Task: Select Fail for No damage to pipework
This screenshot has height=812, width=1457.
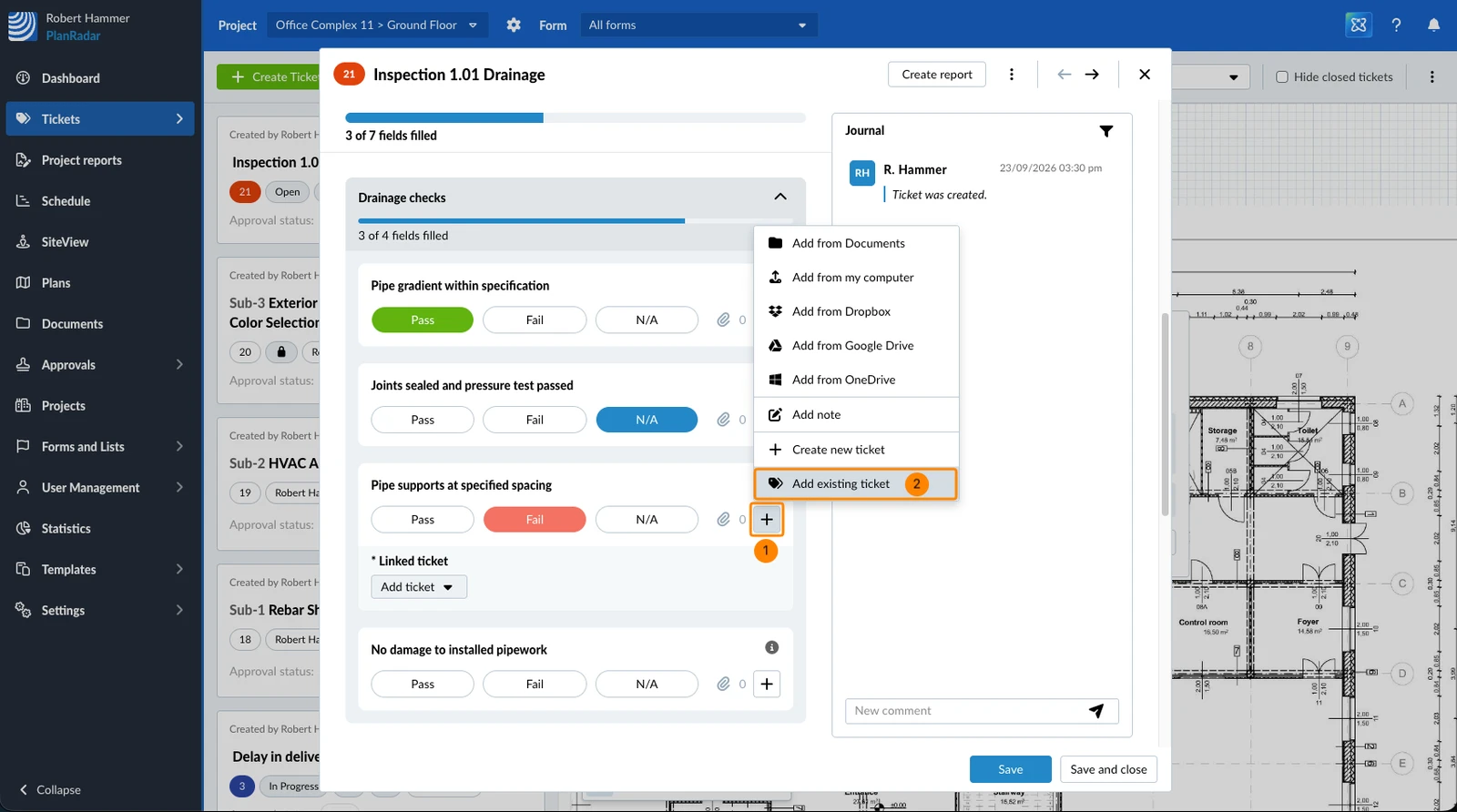Action: click(535, 685)
